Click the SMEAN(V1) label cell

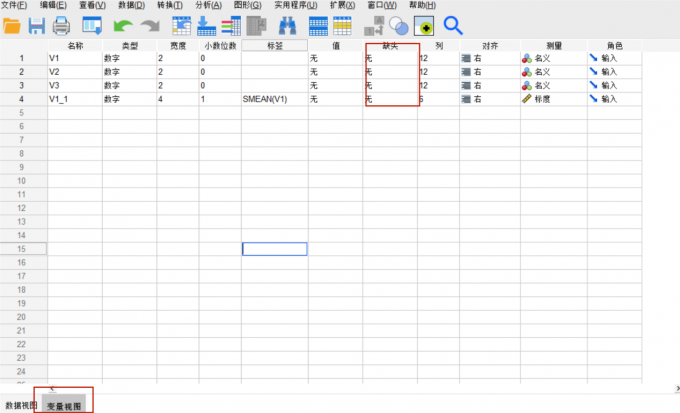tap(274, 100)
